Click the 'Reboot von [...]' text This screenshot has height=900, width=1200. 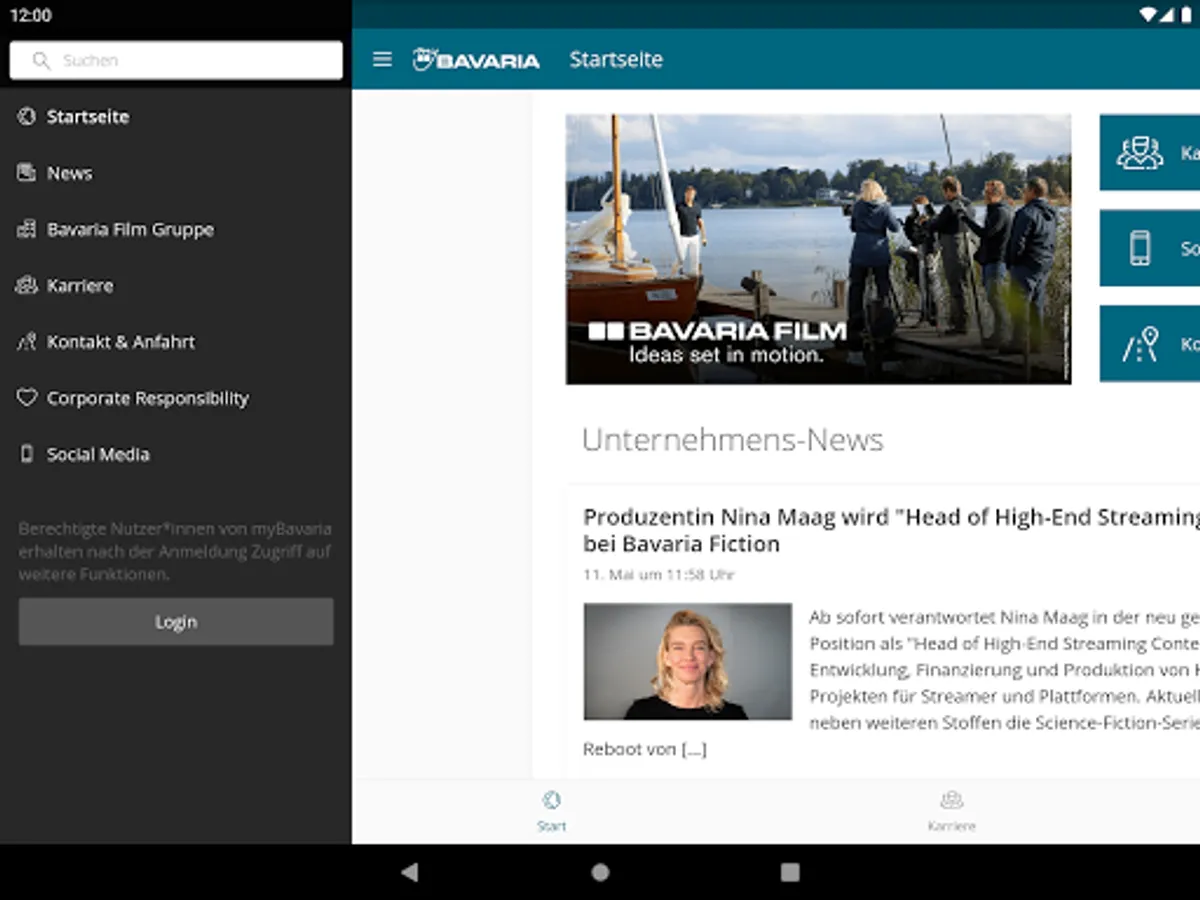point(645,749)
